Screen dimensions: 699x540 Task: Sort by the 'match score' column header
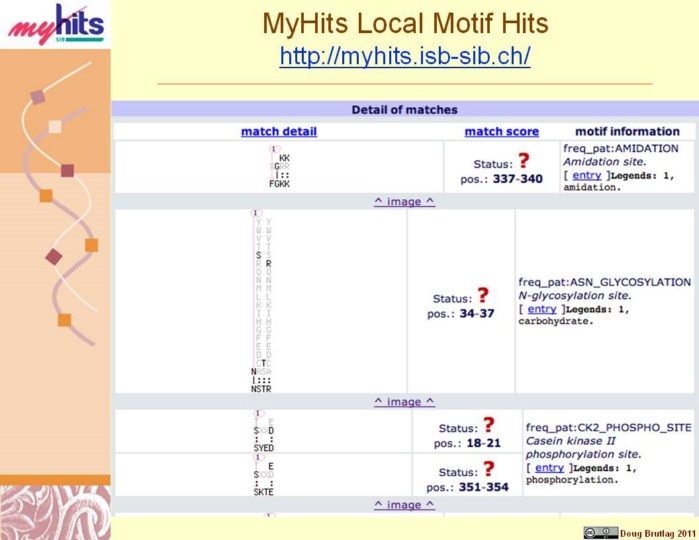(x=501, y=131)
